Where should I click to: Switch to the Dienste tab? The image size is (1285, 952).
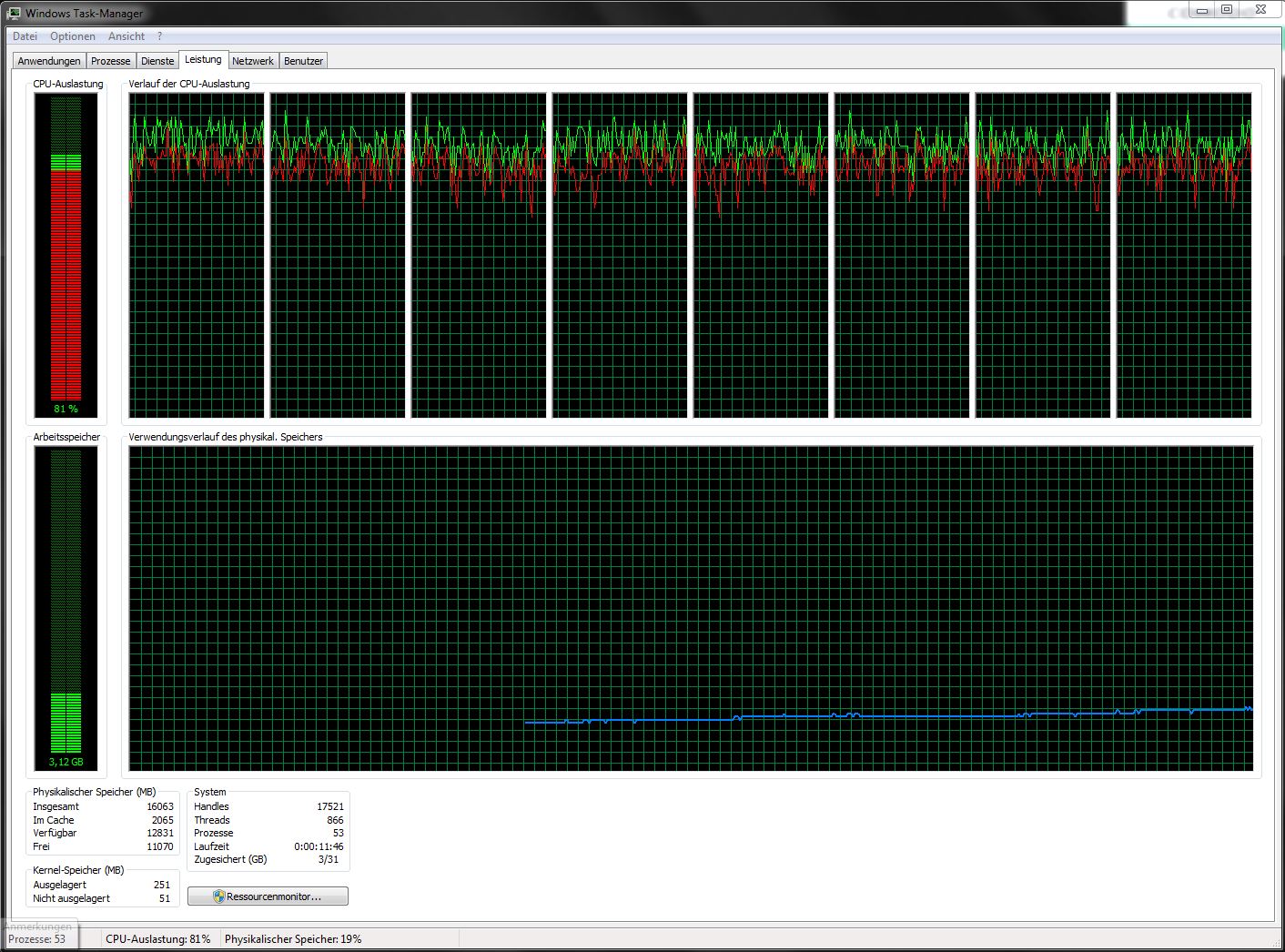click(157, 61)
